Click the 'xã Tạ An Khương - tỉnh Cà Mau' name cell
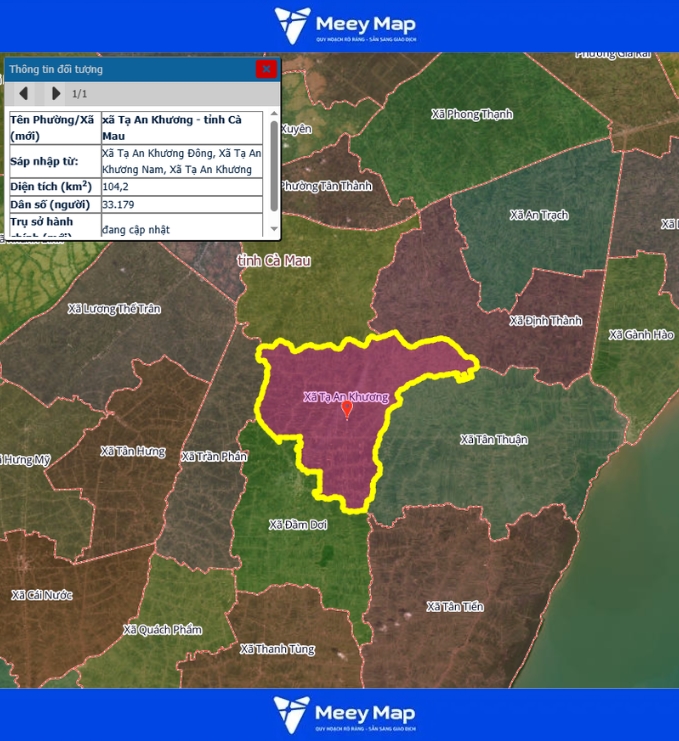The image size is (679, 741). coord(182,127)
